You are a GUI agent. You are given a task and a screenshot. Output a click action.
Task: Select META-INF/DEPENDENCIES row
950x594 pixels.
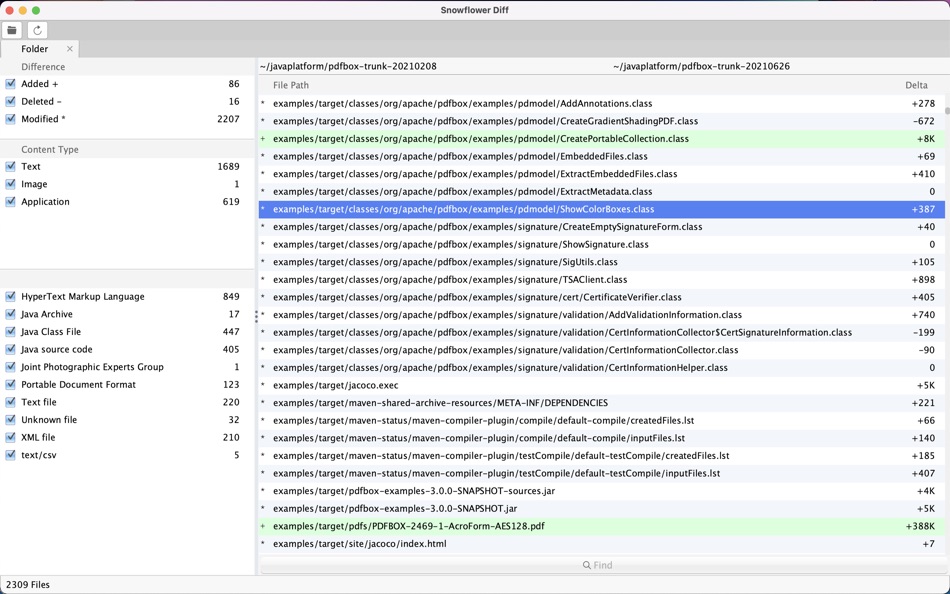(602, 402)
